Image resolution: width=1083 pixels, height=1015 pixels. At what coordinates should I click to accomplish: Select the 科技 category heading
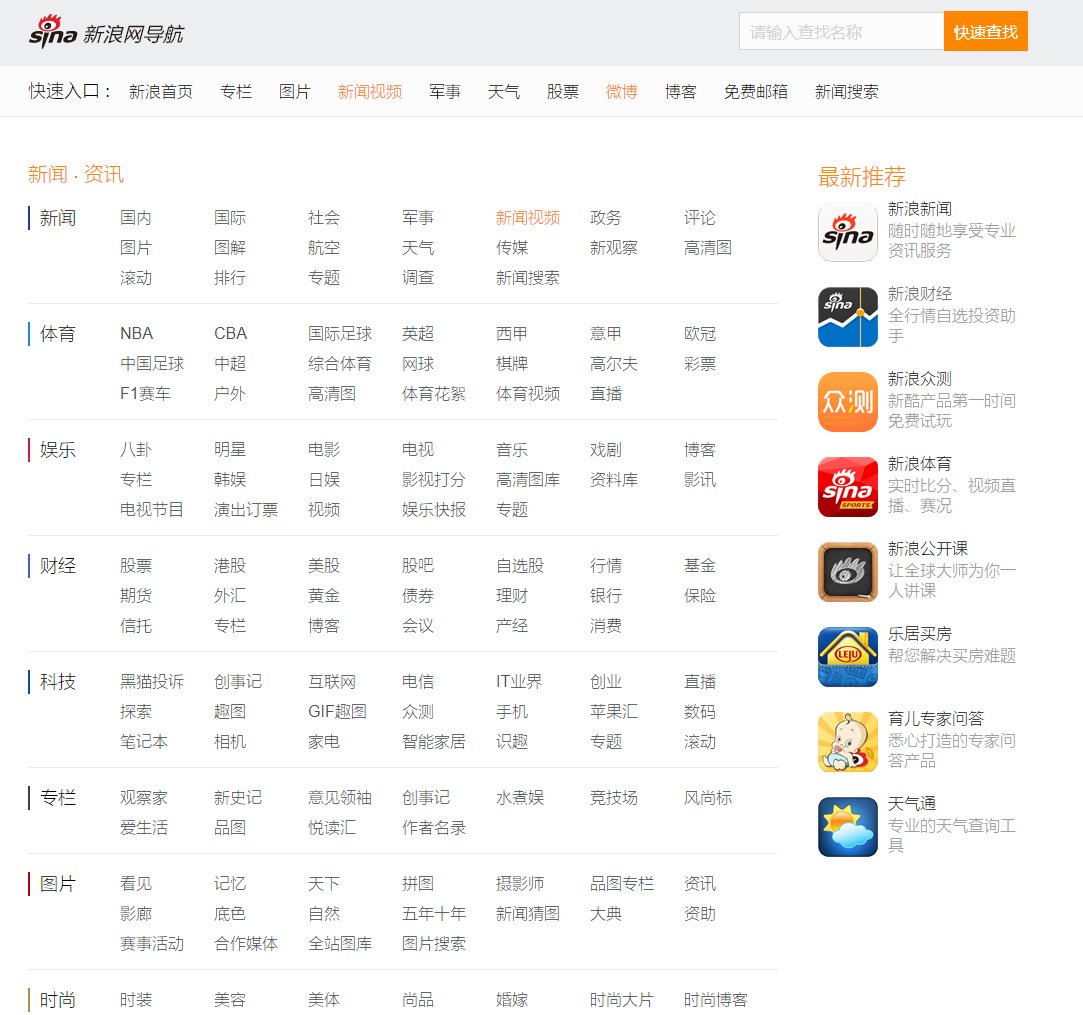pos(58,682)
